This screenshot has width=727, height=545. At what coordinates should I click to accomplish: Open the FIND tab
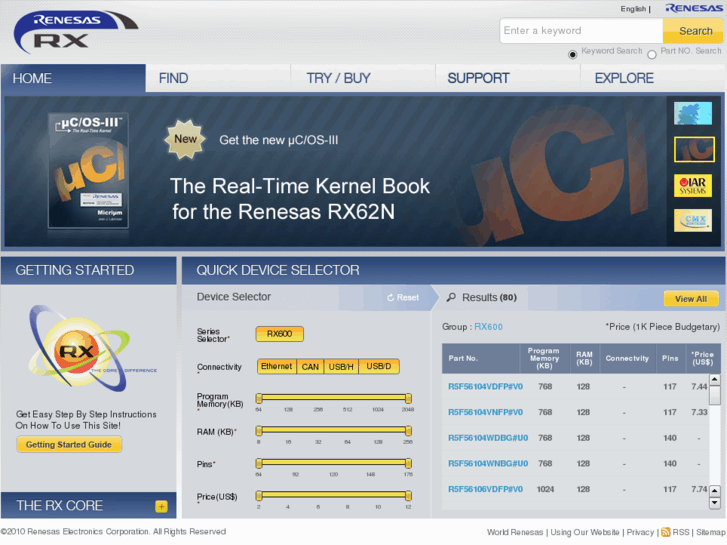pos(218,78)
